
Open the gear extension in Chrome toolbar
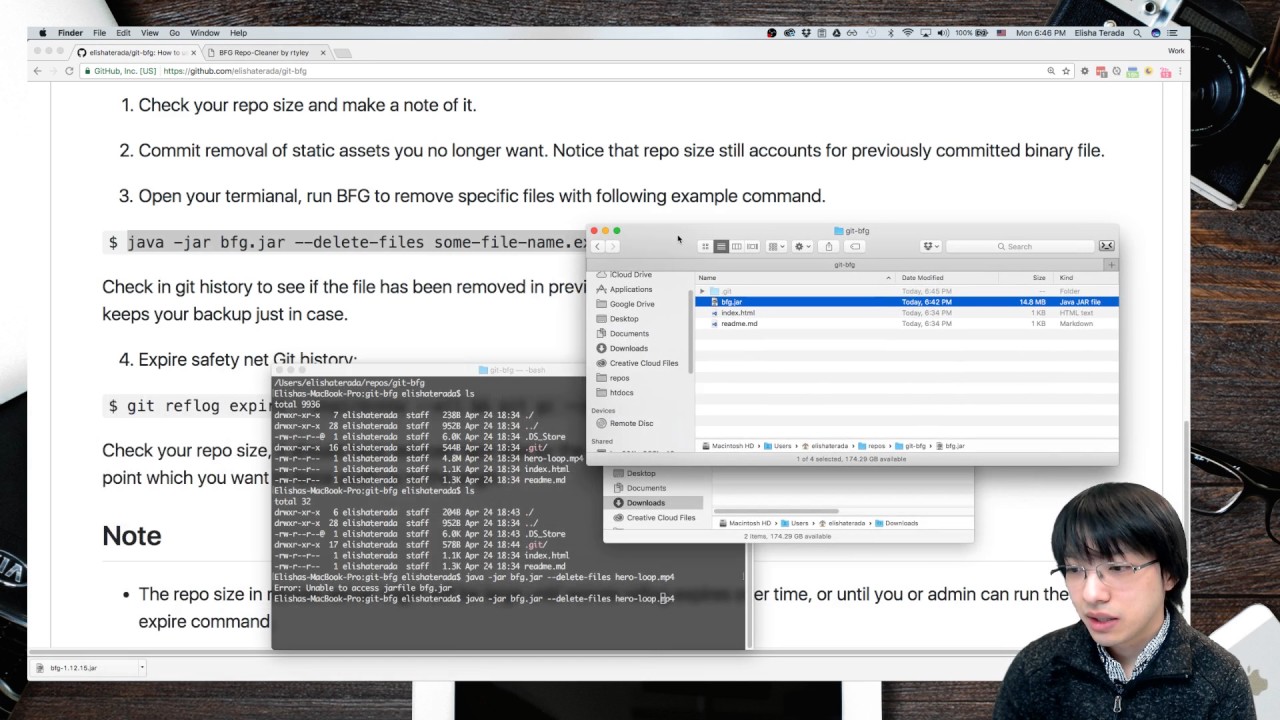point(1085,71)
